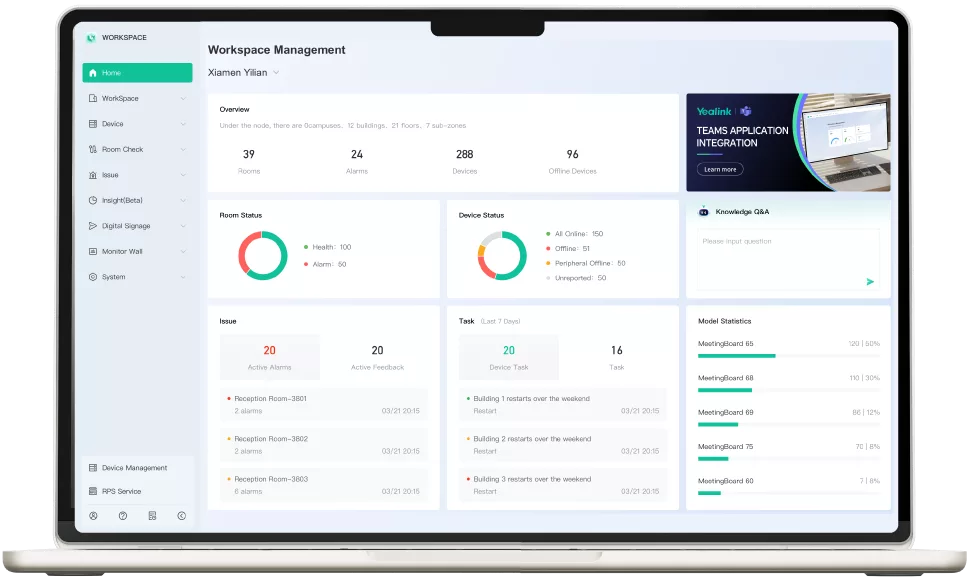Send the question with the green arrow icon
Screen dimensions: 970x579
point(870,281)
